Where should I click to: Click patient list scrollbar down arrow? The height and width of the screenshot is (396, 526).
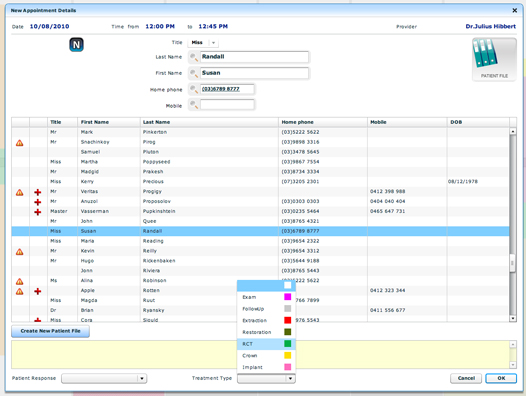coord(513,318)
